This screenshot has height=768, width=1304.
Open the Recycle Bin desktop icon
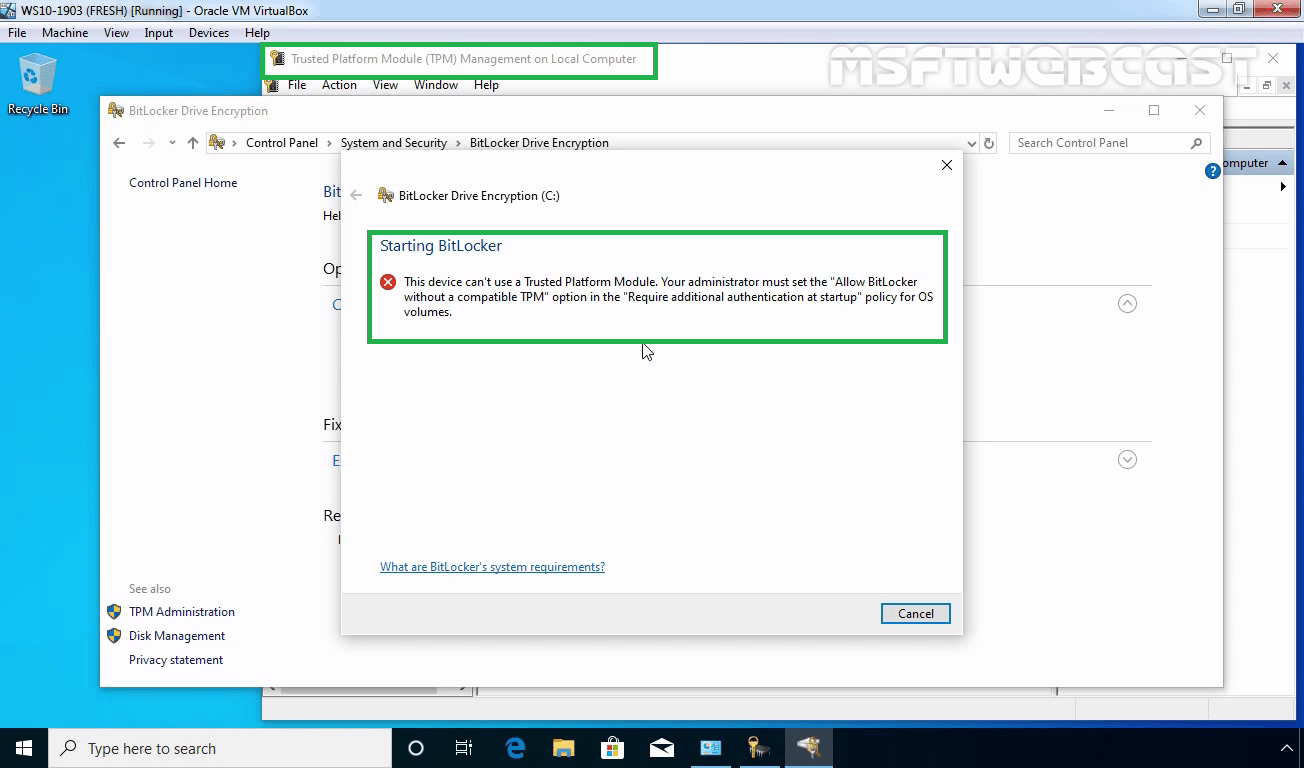coord(38,85)
